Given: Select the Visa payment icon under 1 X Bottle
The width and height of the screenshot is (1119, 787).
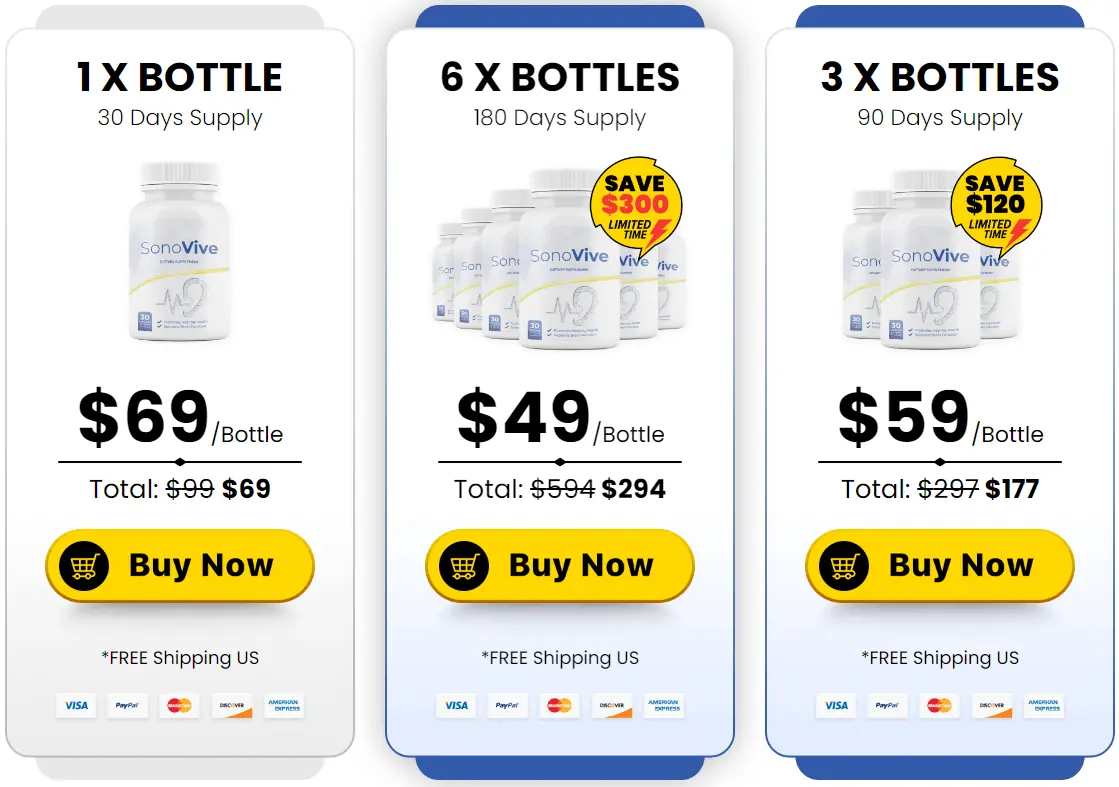Looking at the screenshot, I should pyautogui.click(x=76, y=705).
